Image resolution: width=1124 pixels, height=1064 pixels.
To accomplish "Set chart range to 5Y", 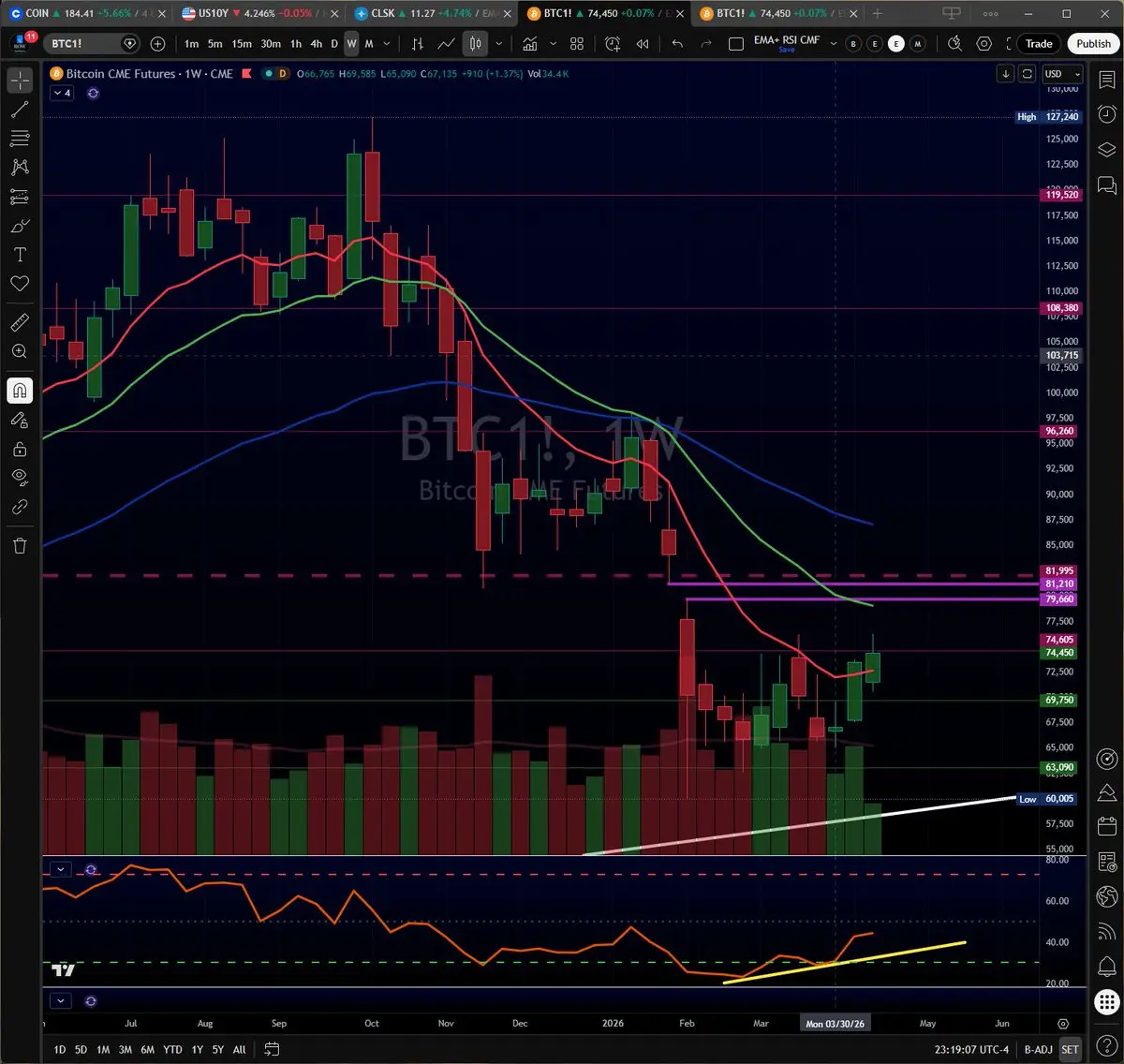I will tap(217, 1049).
